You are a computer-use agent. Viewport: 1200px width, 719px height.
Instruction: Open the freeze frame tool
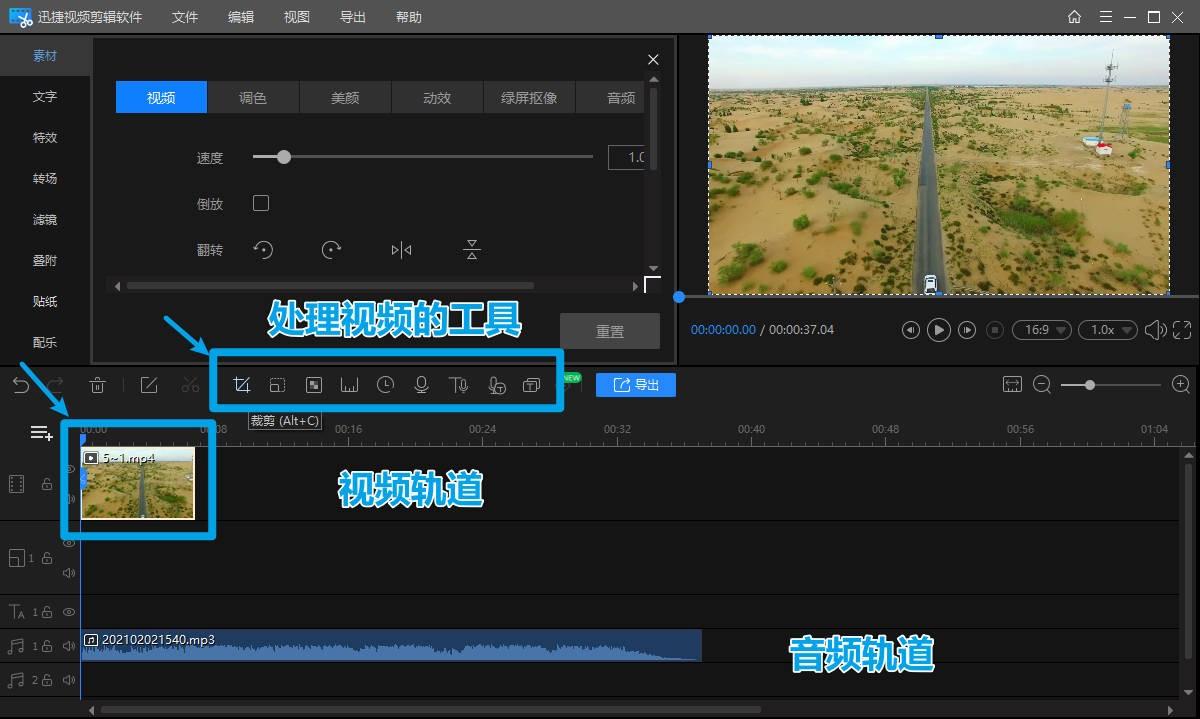349,385
